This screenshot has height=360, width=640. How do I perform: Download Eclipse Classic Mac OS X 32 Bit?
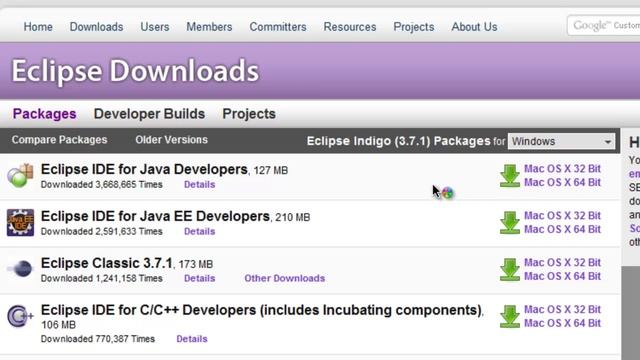coord(562,263)
